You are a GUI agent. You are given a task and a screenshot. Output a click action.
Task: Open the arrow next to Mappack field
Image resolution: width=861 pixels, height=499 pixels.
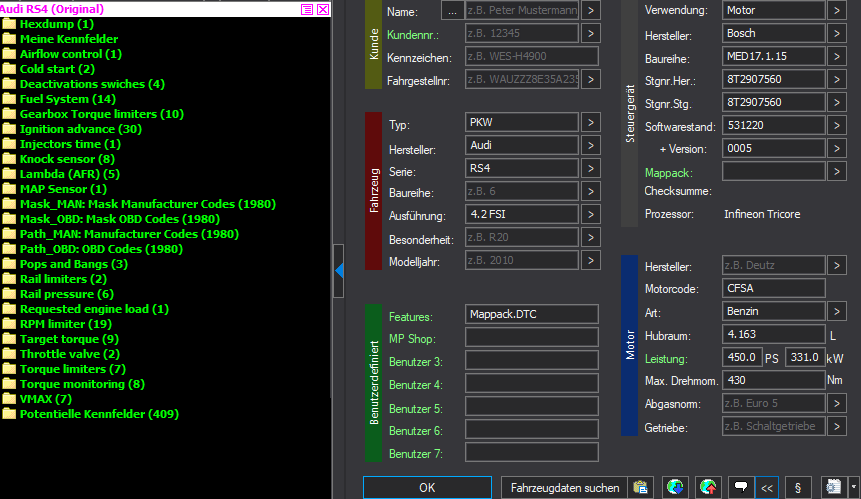836,172
